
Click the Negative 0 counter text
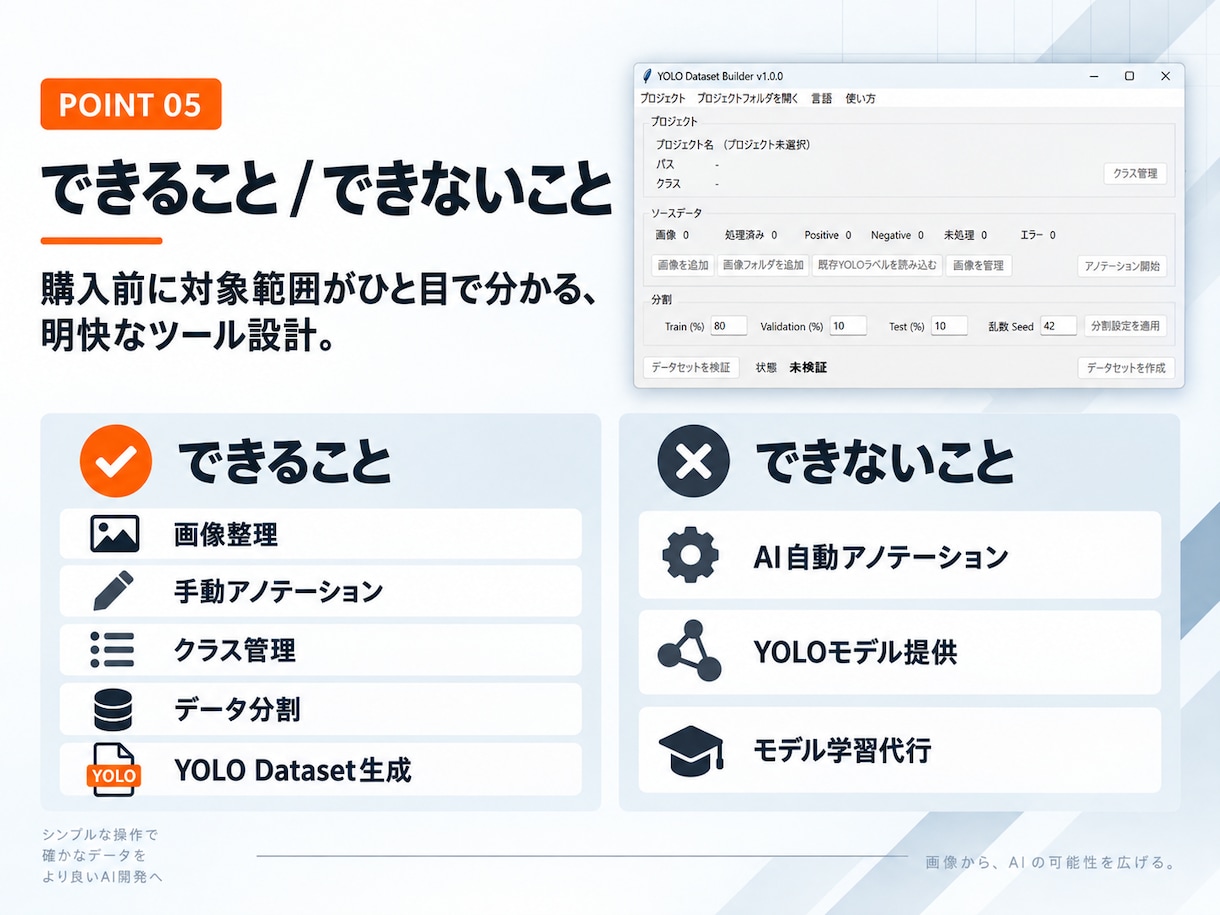[x=897, y=235]
